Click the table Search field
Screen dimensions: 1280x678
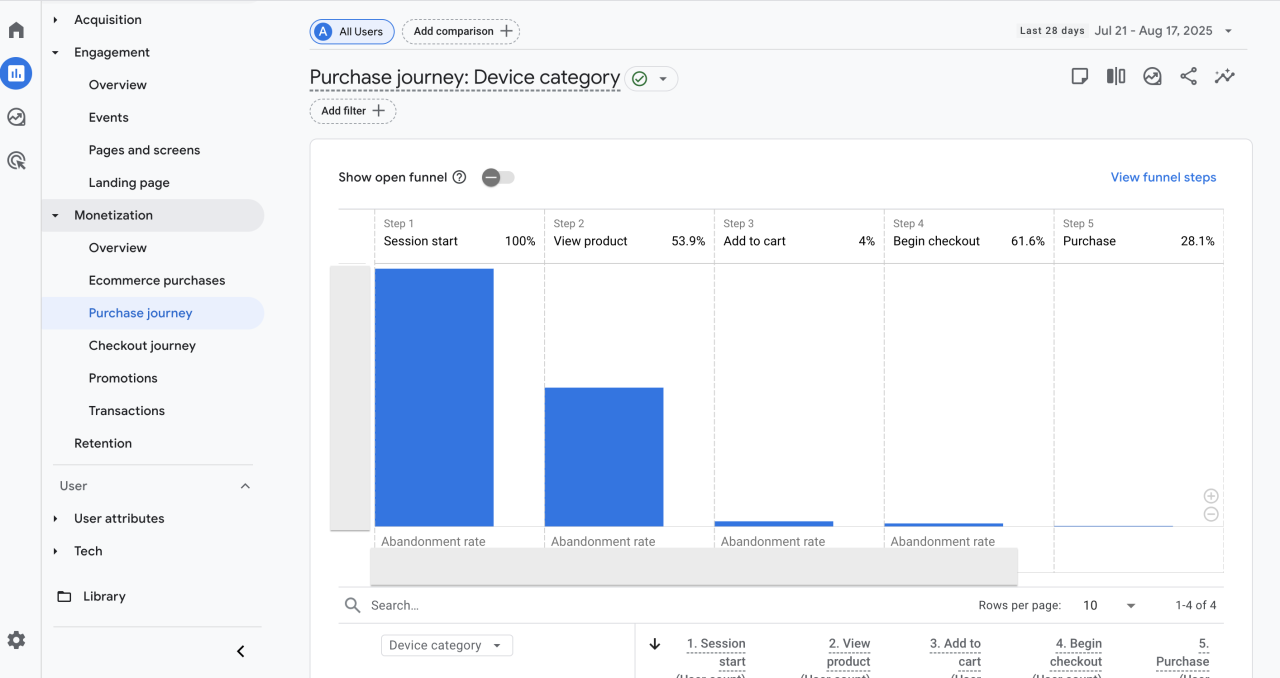(x=600, y=605)
